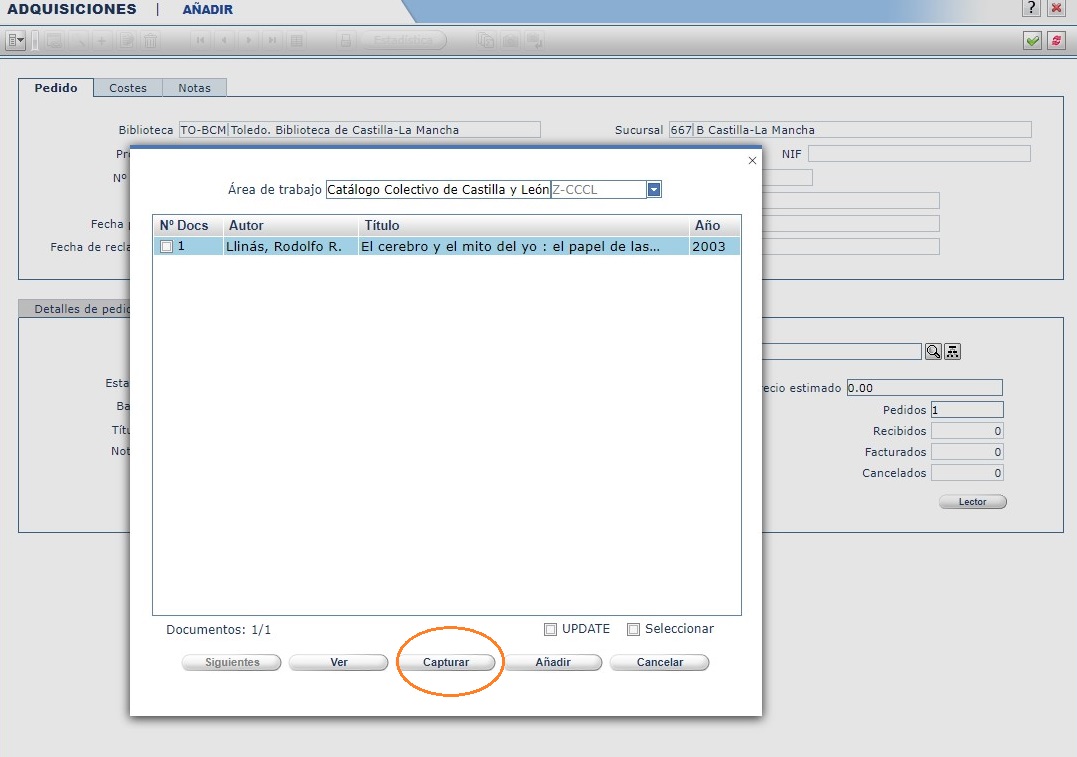Expand the Área de trabajo dropdown
The height and width of the screenshot is (757, 1077).
(654, 189)
